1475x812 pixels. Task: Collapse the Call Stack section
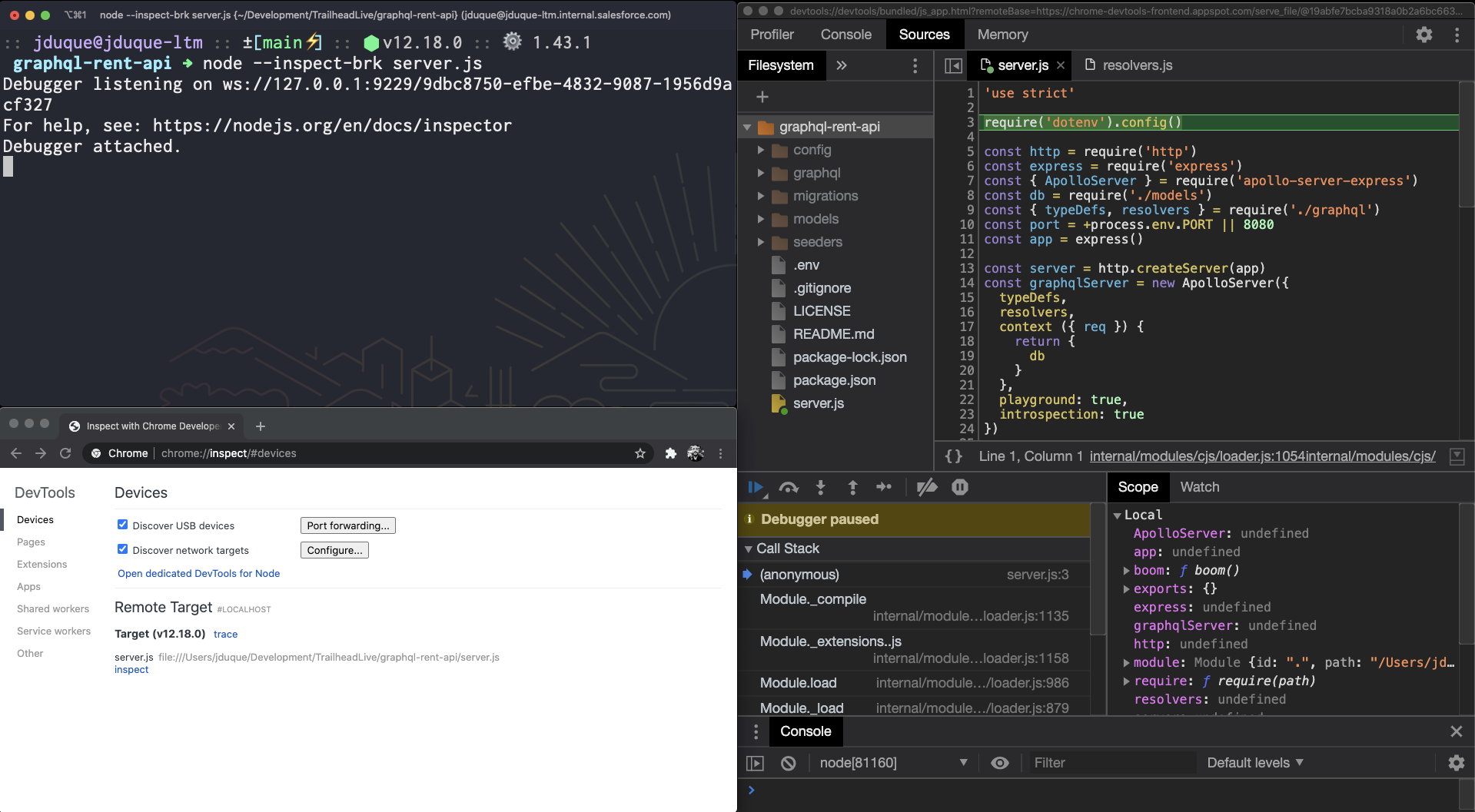tap(749, 549)
